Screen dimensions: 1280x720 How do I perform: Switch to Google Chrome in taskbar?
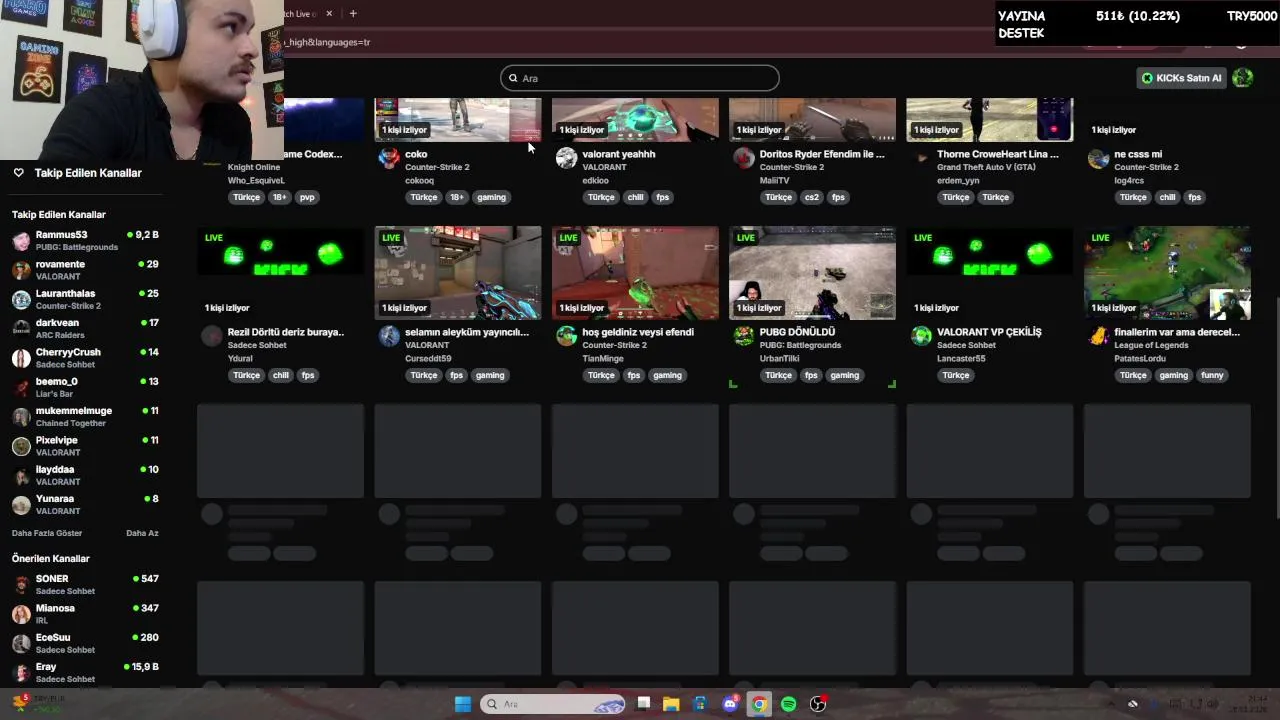759,704
